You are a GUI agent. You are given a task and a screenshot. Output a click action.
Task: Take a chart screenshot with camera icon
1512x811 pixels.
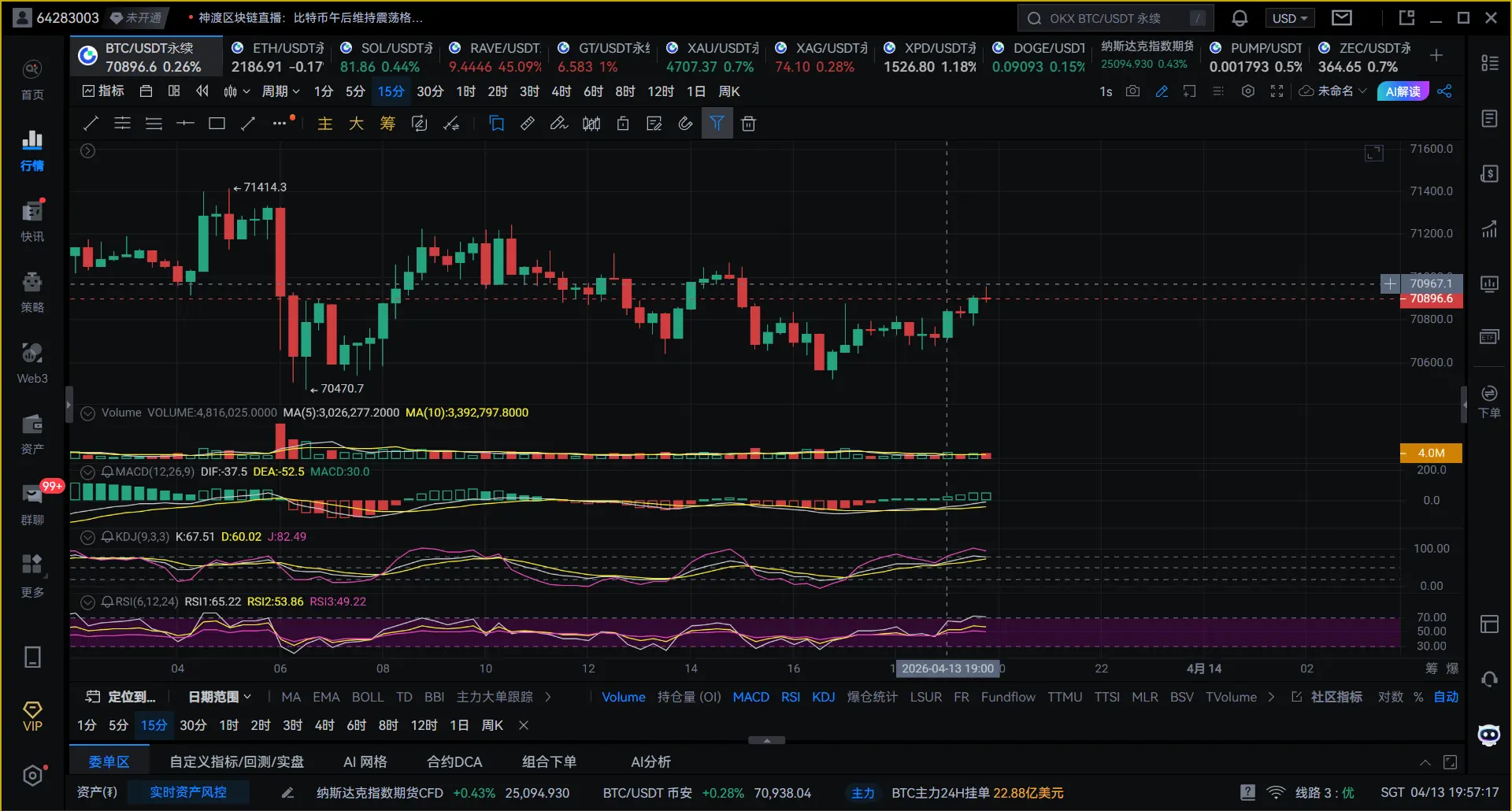tap(1132, 91)
